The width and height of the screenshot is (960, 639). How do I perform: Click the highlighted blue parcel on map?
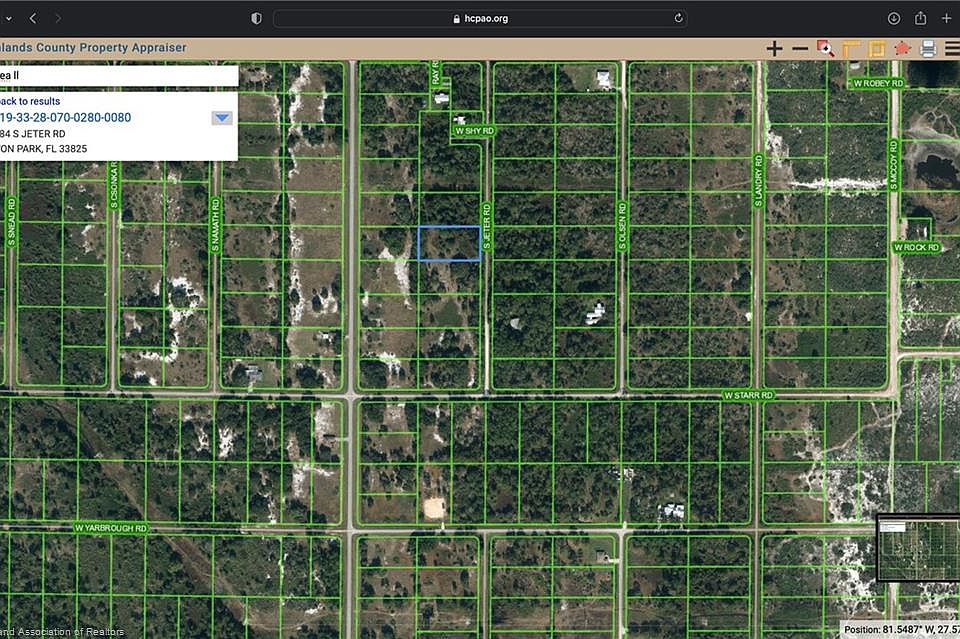449,244
